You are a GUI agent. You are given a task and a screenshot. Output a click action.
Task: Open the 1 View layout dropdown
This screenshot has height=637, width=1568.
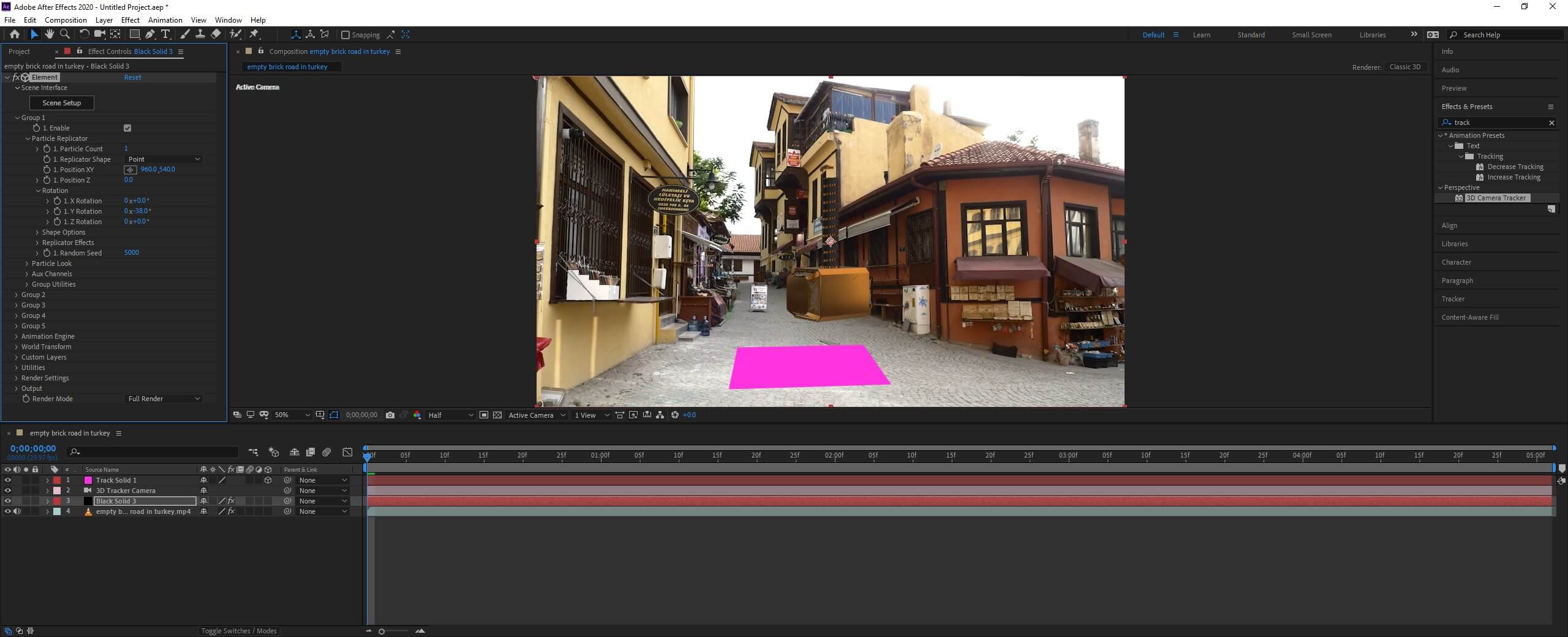pyautogui.click(x=592, y=415)
